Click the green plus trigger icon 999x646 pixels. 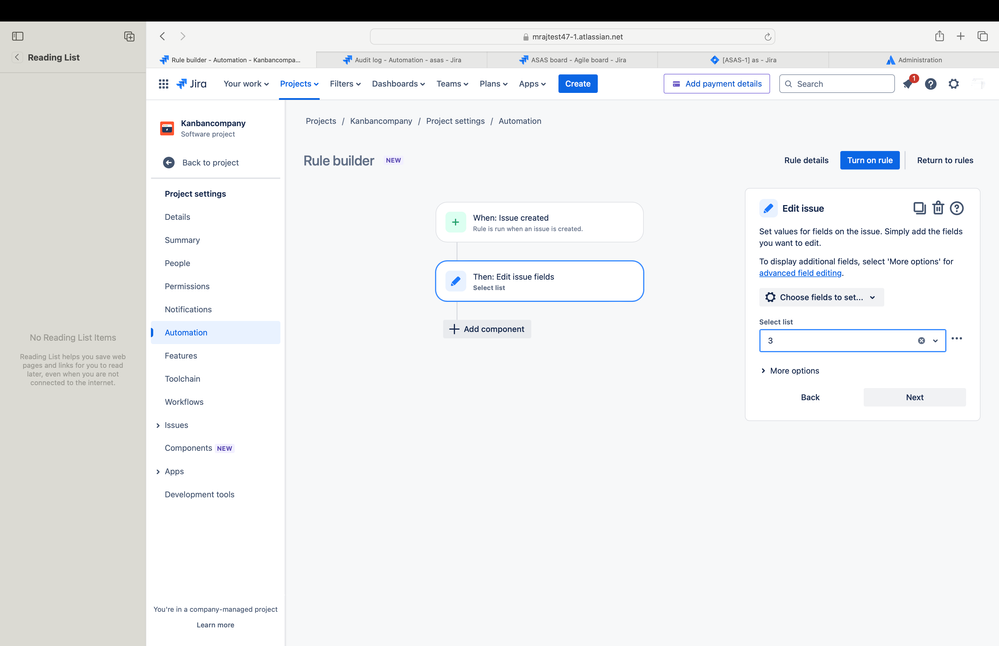pos(456,222)
